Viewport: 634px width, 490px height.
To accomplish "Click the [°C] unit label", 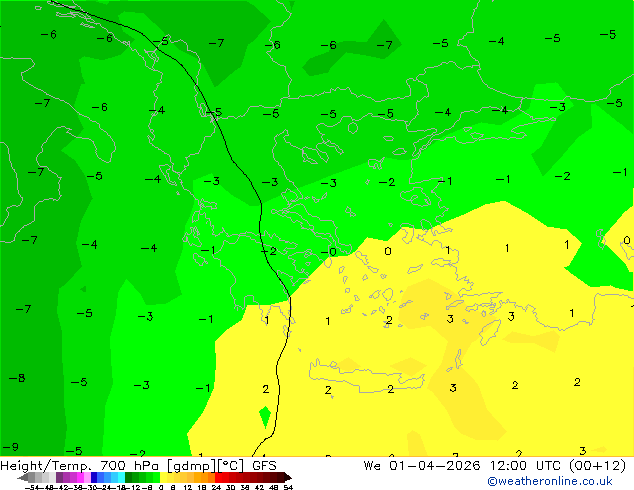I will pyautogui.click(x=231, y=466).
